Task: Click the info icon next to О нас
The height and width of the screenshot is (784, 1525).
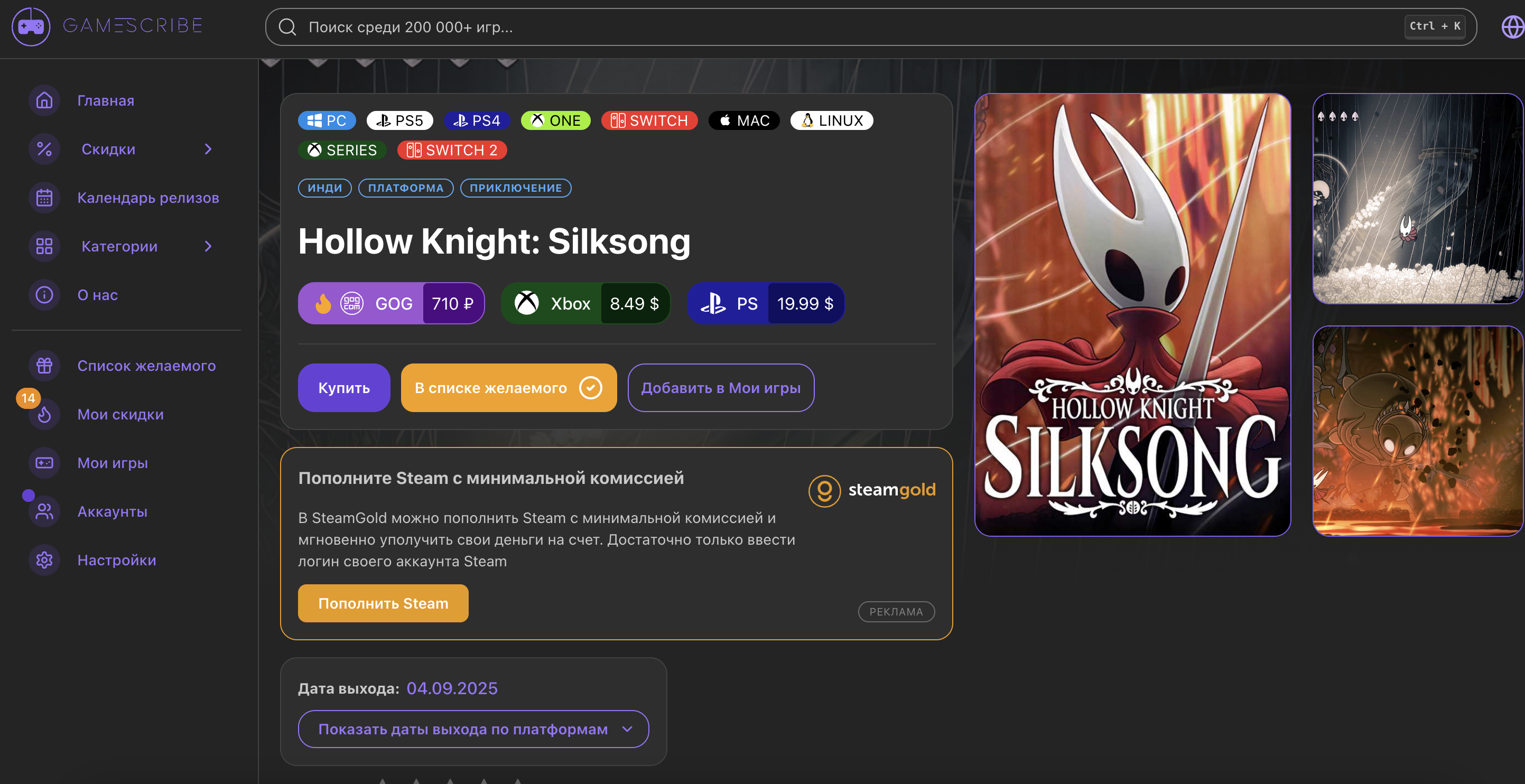Action: [x=44, y=294]
